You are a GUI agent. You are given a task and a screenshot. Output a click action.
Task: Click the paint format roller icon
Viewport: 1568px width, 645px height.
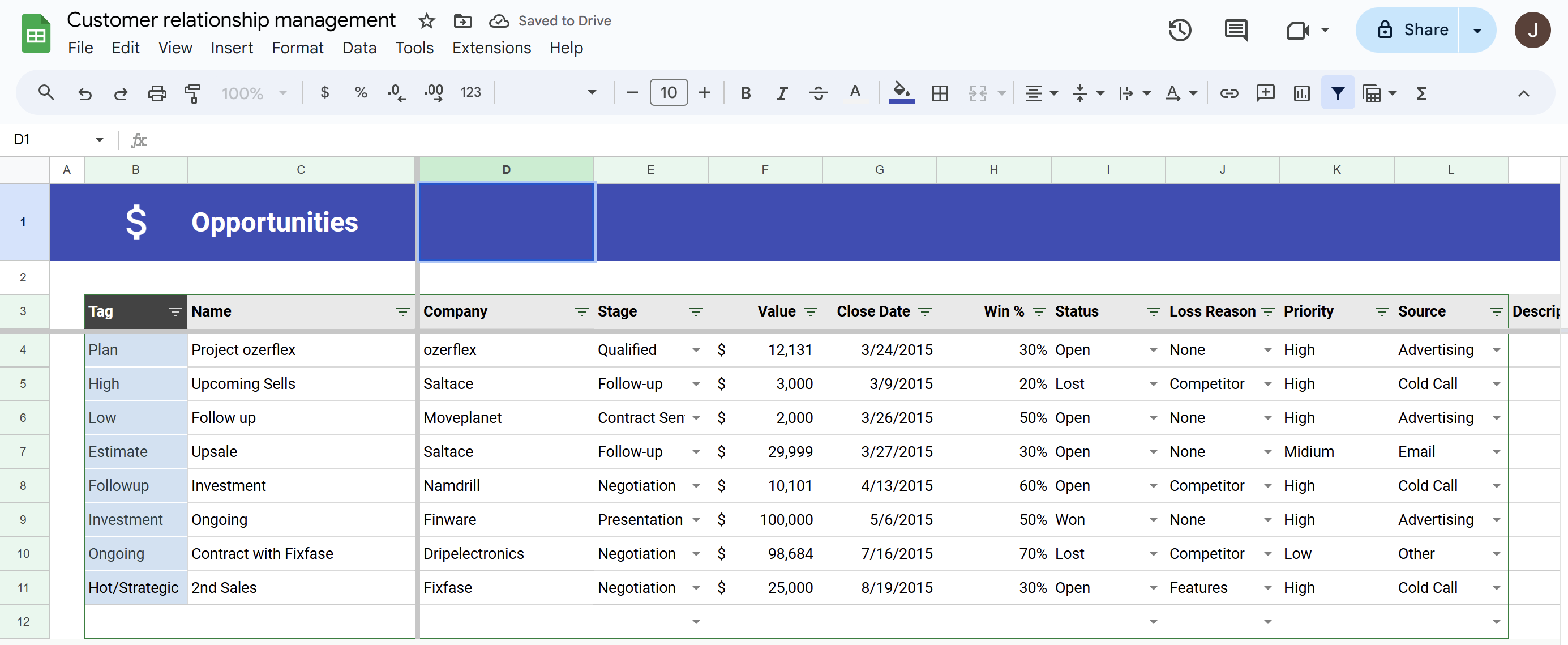click(192, 93)
